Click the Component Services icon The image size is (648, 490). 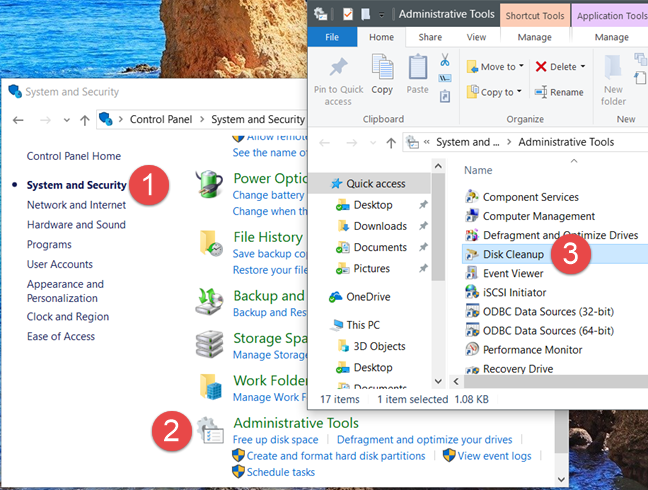tap(472, 197)
